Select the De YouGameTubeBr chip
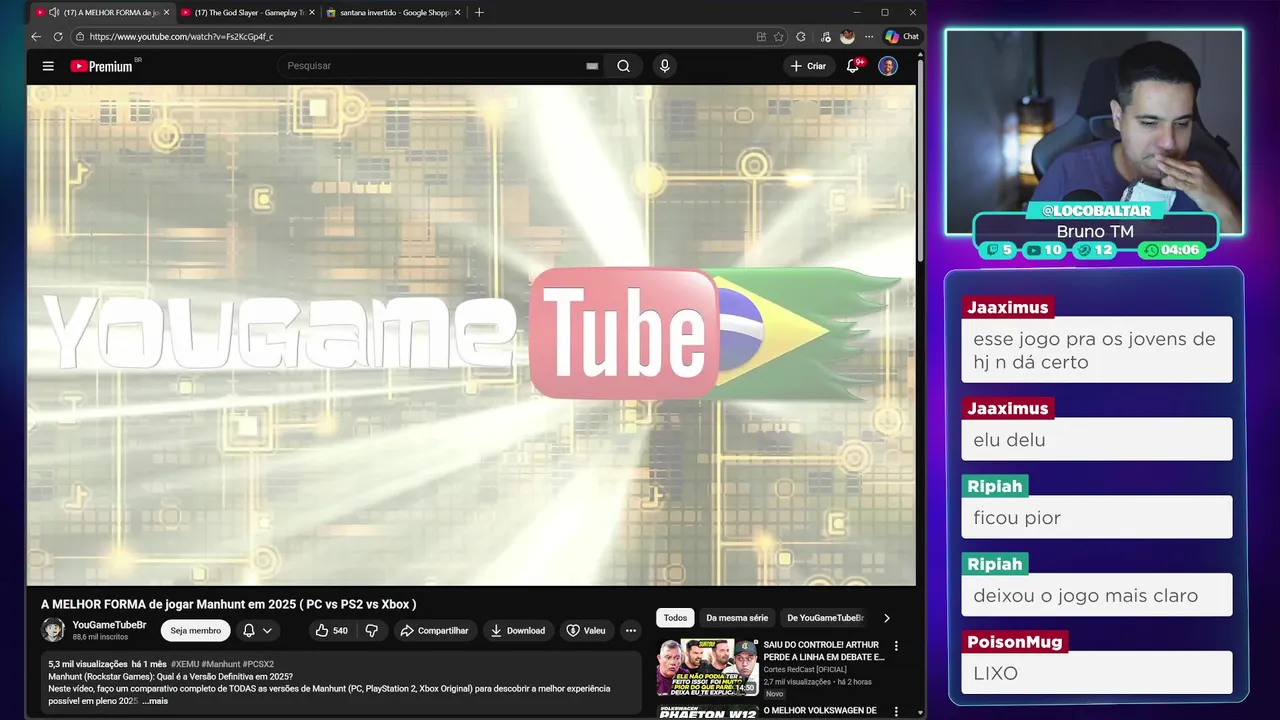 [825, 618]
